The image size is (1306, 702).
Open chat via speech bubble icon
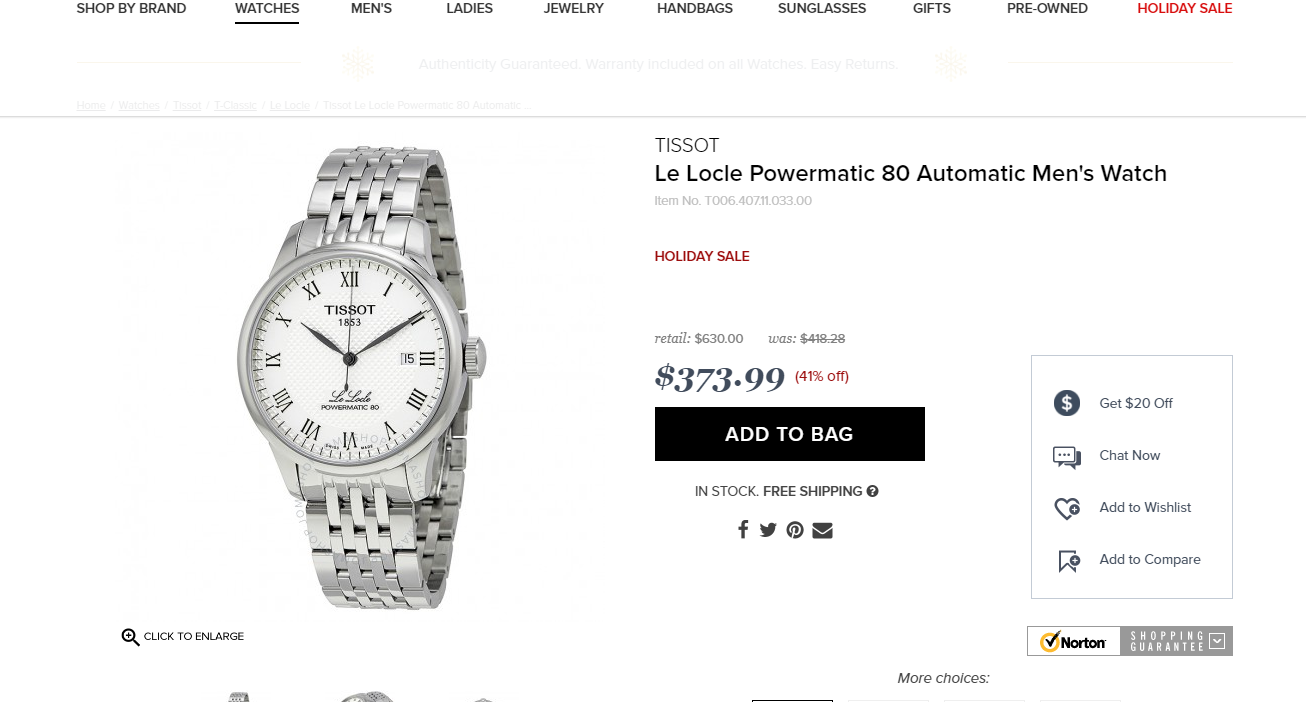[1067, 456]
